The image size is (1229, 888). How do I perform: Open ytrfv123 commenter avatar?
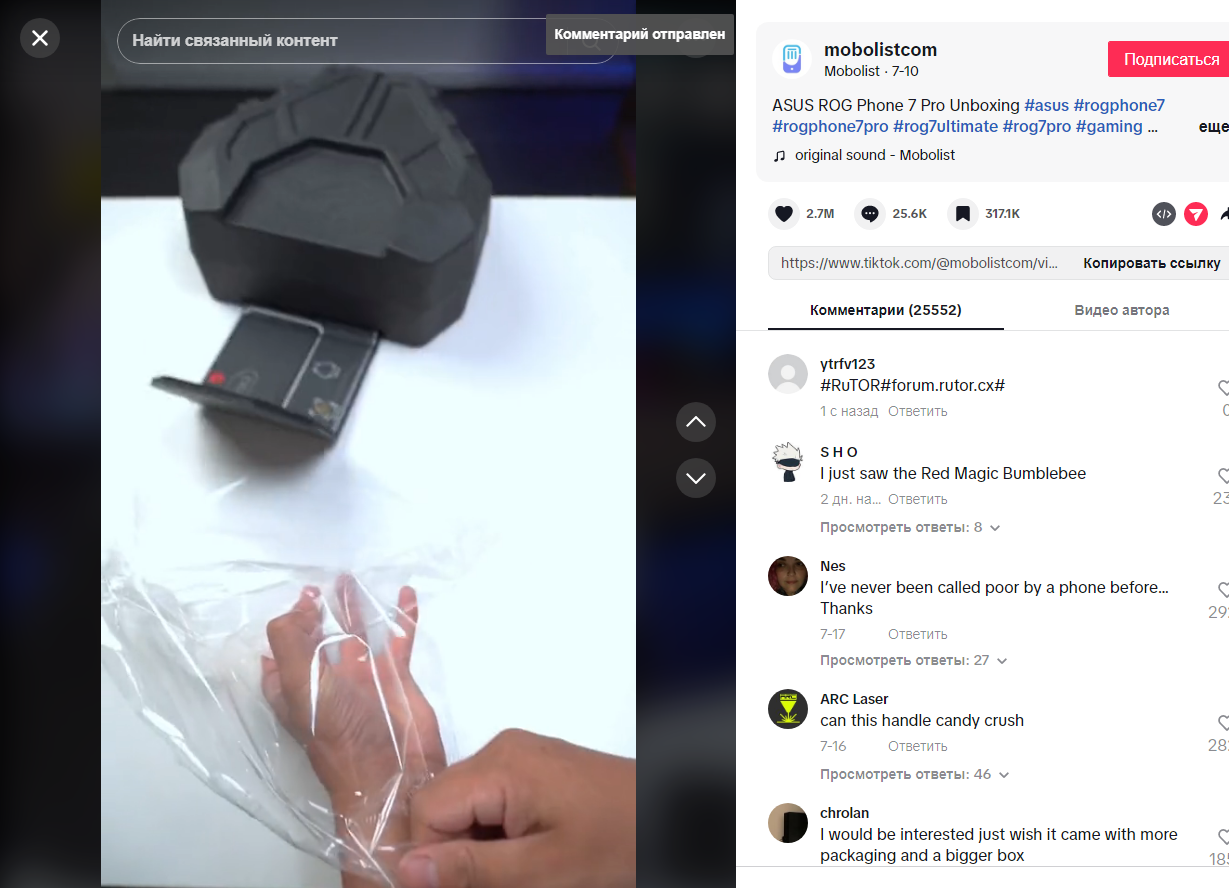(788, 374)
